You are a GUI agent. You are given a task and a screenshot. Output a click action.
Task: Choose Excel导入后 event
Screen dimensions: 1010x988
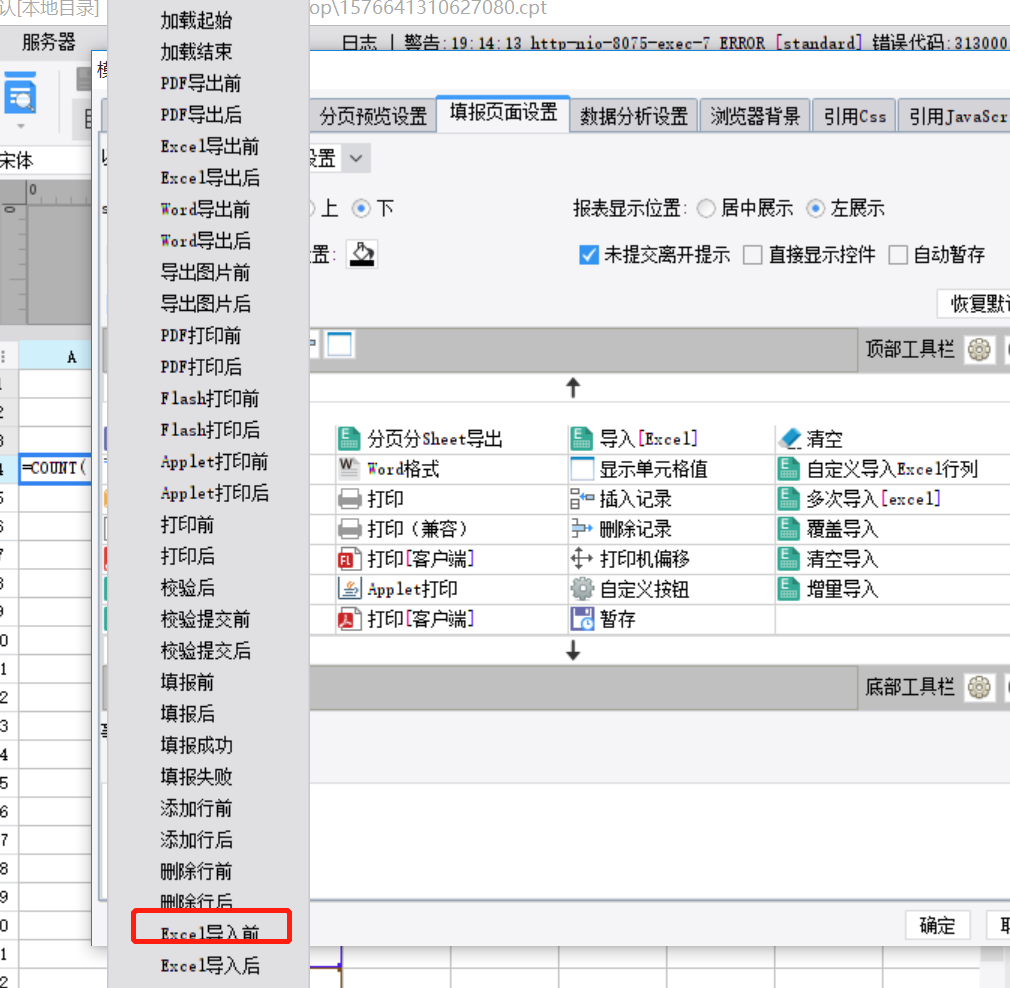pyautogui.click(x=210, y=966)
